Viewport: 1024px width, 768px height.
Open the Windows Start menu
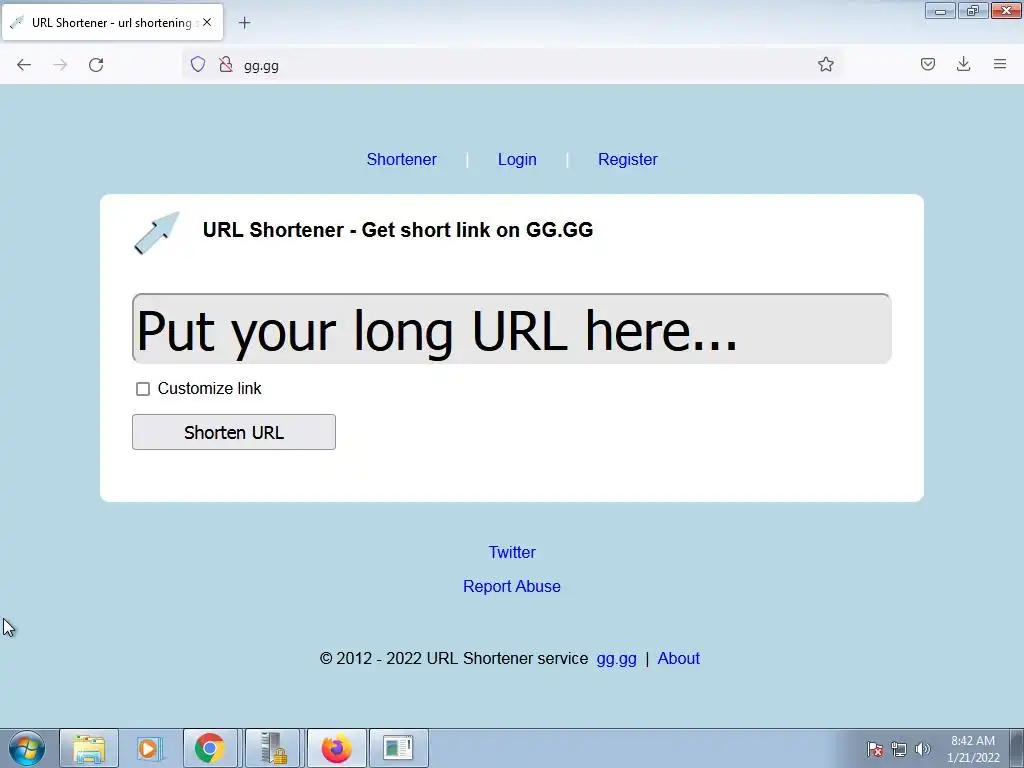click(x=26, y=748)
